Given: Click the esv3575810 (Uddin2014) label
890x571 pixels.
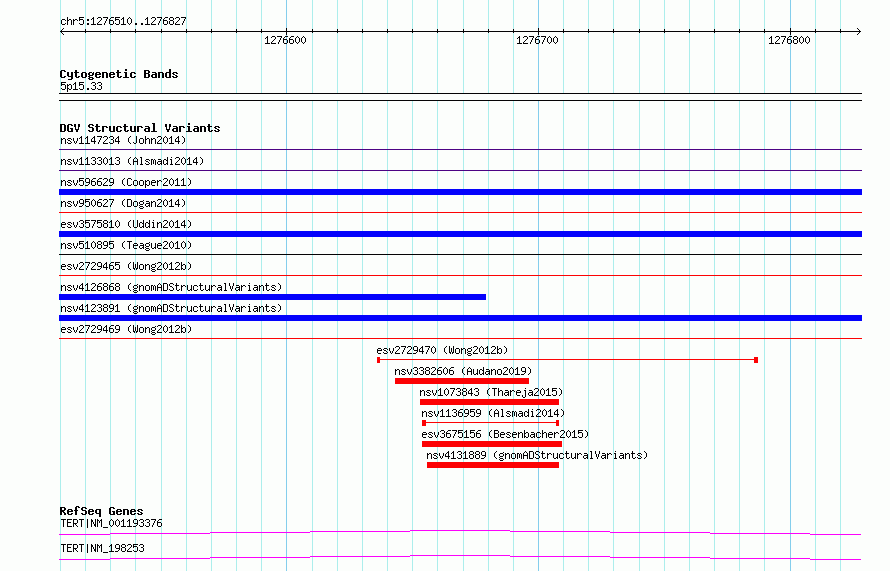Looking at the screenshot, I should pyautogui.click(x=126, y=224).
